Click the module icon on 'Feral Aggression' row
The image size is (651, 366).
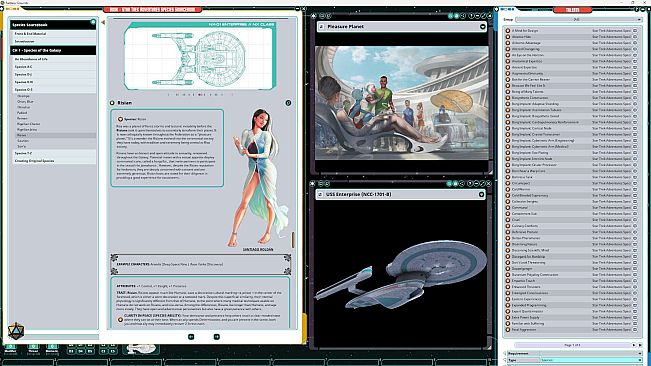pos(635,329)
